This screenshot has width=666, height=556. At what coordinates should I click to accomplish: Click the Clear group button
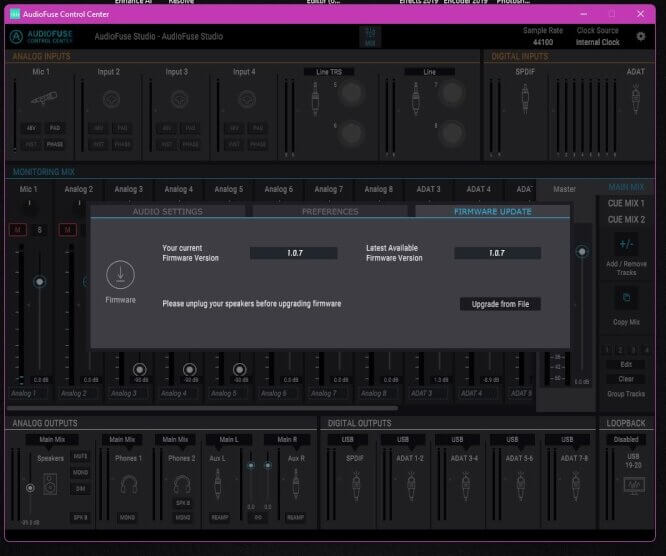click(x=626, y=379)
